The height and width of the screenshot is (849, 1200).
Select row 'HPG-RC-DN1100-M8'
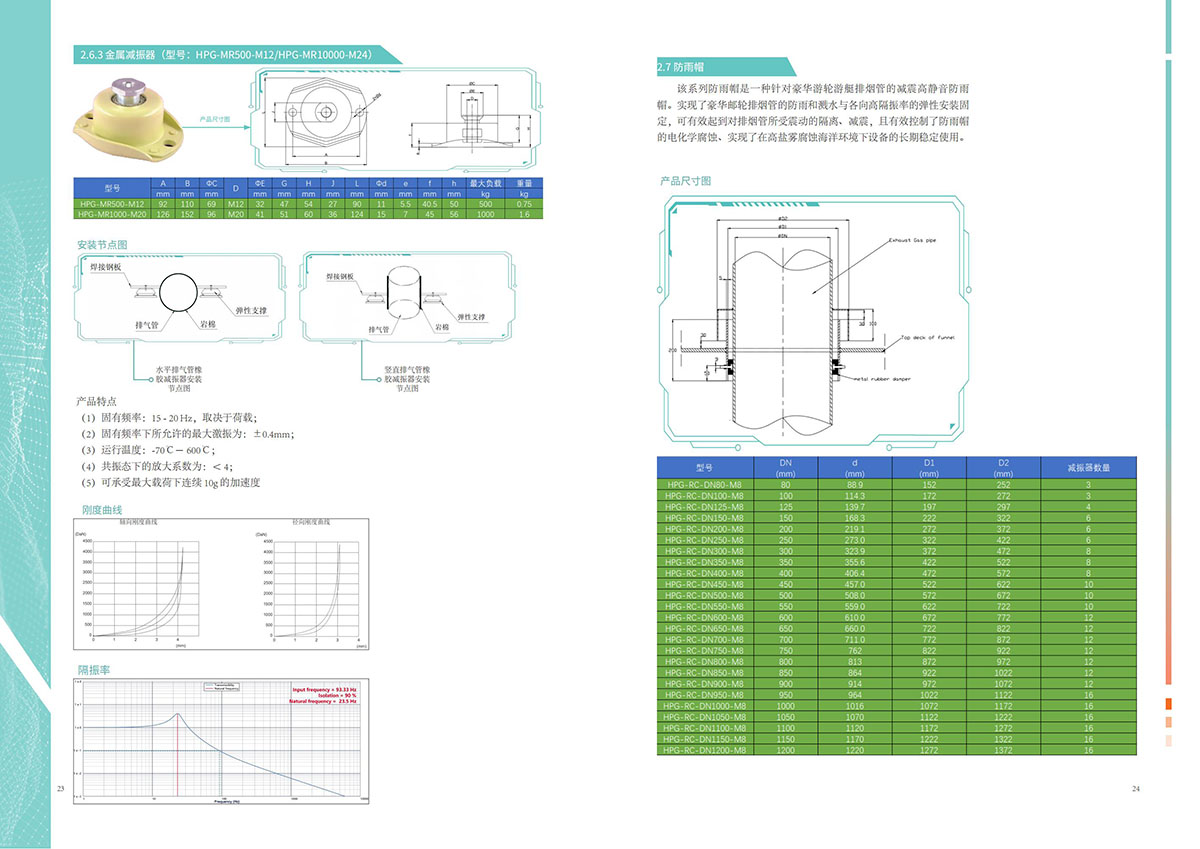[897, 728]
